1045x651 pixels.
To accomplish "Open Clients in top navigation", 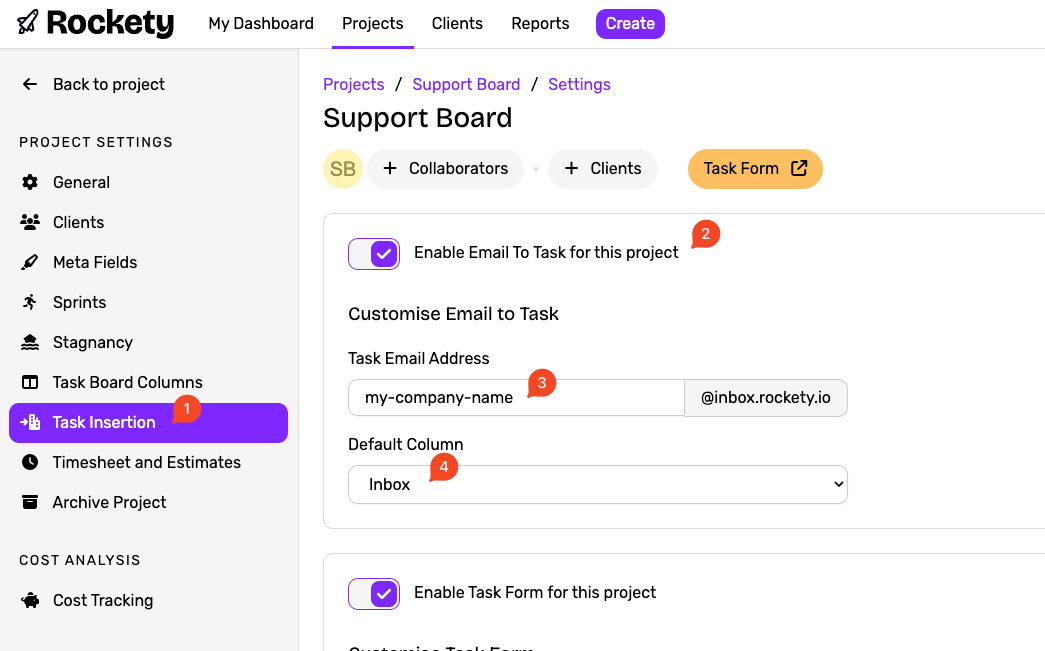I will pos(457,23).
